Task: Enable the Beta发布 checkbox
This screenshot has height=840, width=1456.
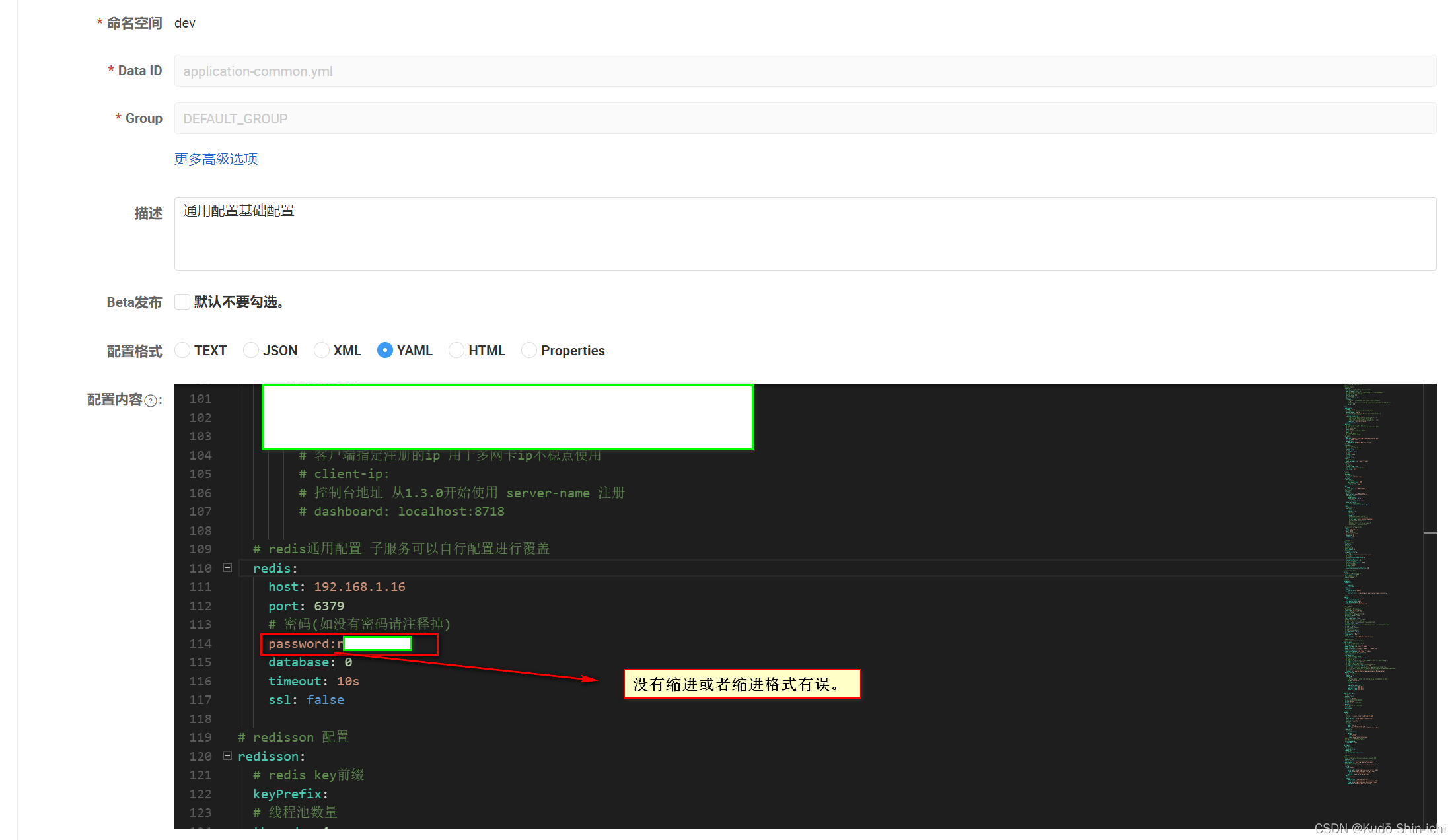Action: (x=182, y=301)
